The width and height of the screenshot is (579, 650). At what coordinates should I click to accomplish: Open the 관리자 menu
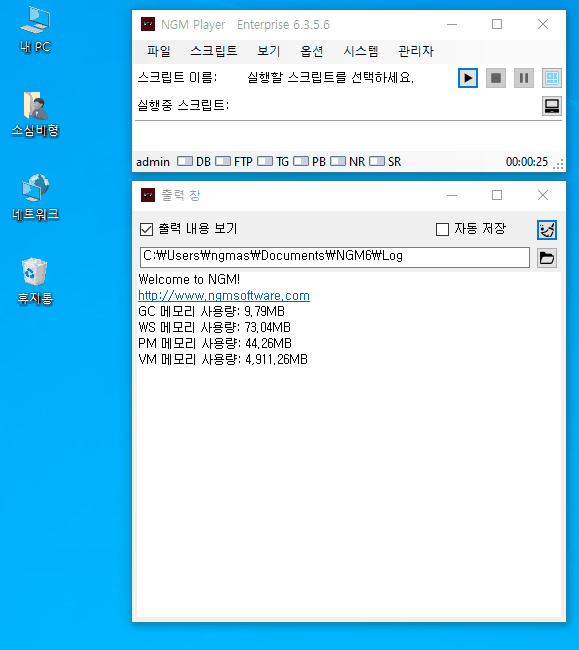pyautogui.click(x=416, y=51)
